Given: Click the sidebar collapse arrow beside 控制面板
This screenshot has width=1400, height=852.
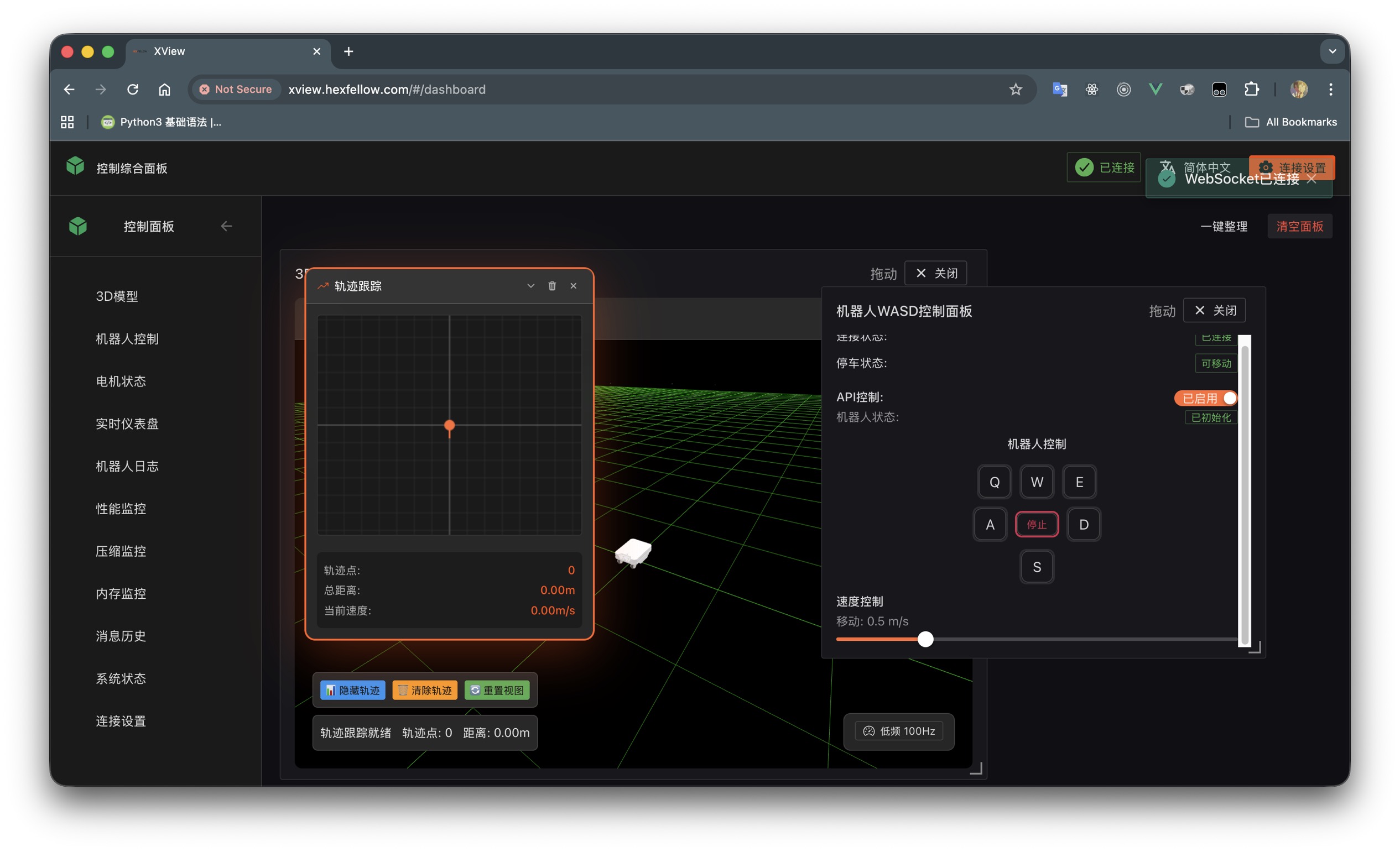Looking at the screenshot, I should (x=227, y=226).
